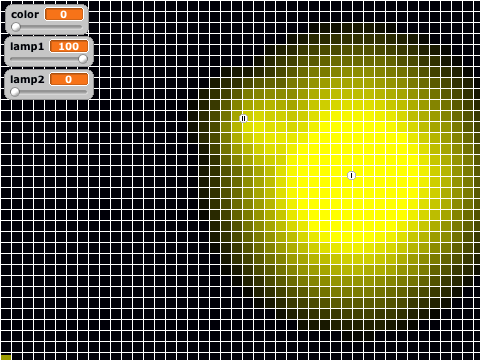Screen dimensions: 480x360
Task: Click the lamp1 slider handle
Action: [x=83, y=59]
